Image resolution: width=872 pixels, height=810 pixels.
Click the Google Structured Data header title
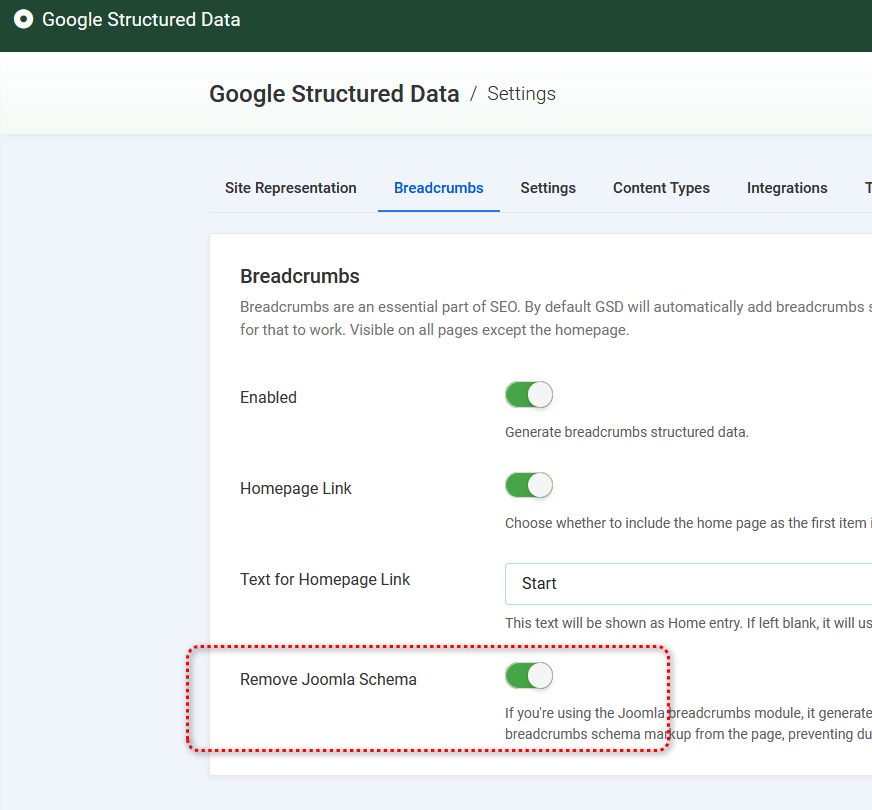(141, 19)
